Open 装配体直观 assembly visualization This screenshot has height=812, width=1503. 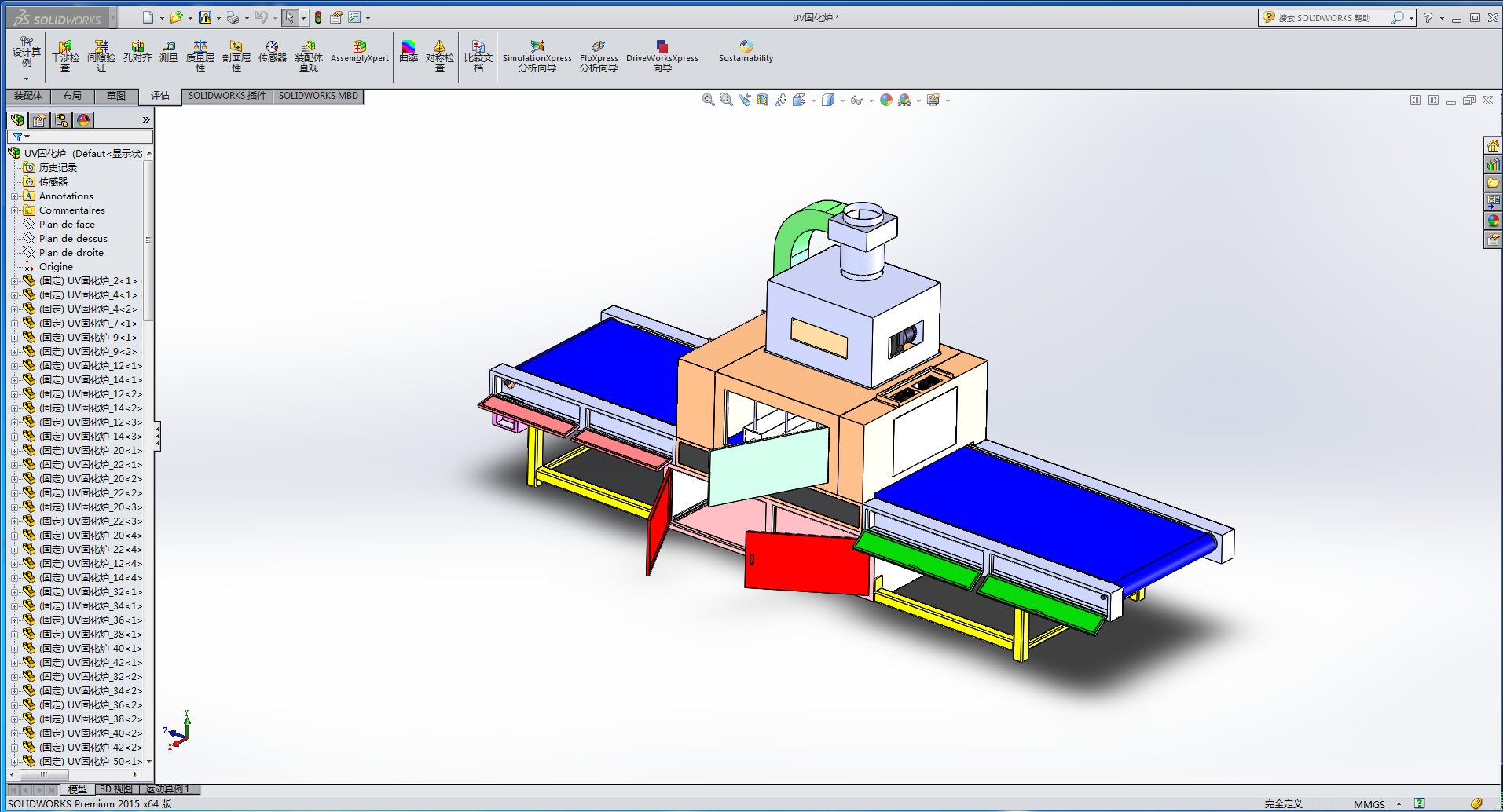pyautogui.click(x=309, y=57)
